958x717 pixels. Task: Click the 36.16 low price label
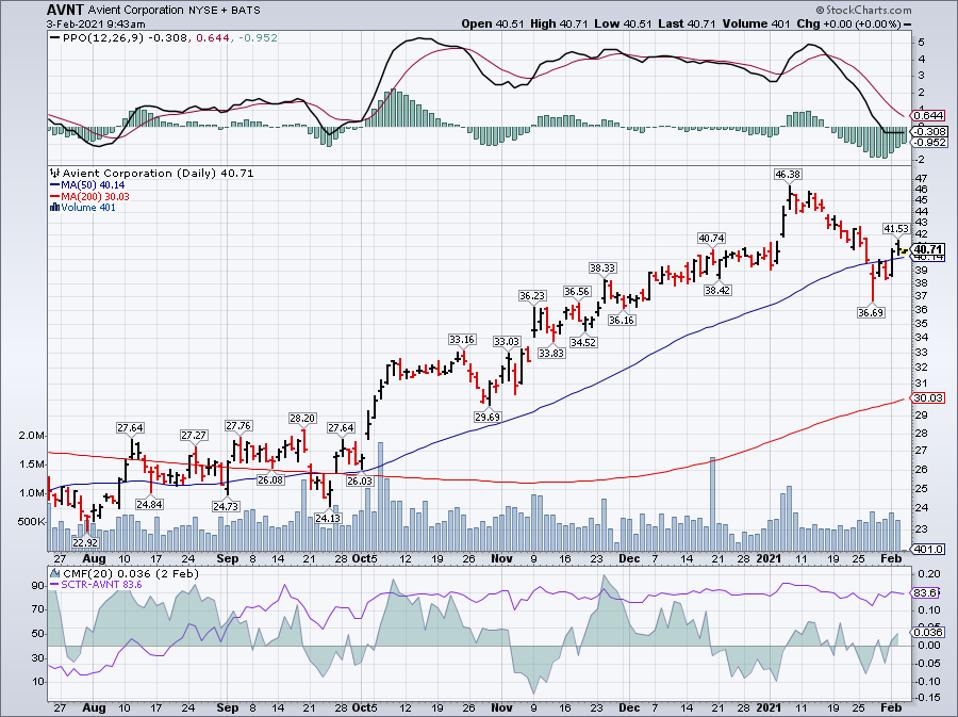[621, 320]
